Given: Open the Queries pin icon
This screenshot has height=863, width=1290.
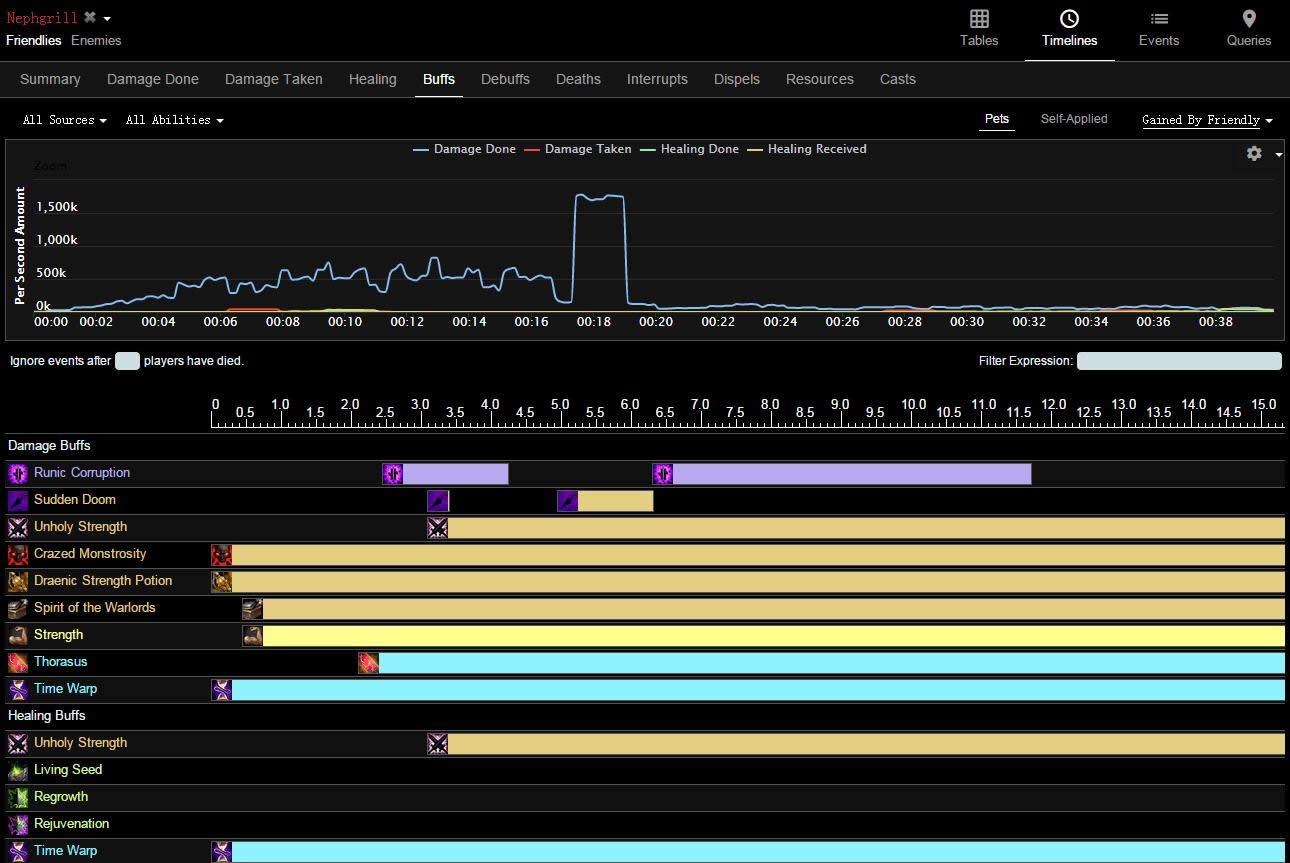Looking at the screenshot, I should coord(1248,19).
